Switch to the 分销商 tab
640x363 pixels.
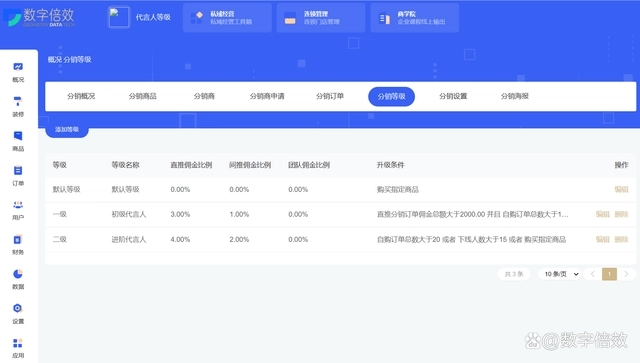click(x=204, y=96)
